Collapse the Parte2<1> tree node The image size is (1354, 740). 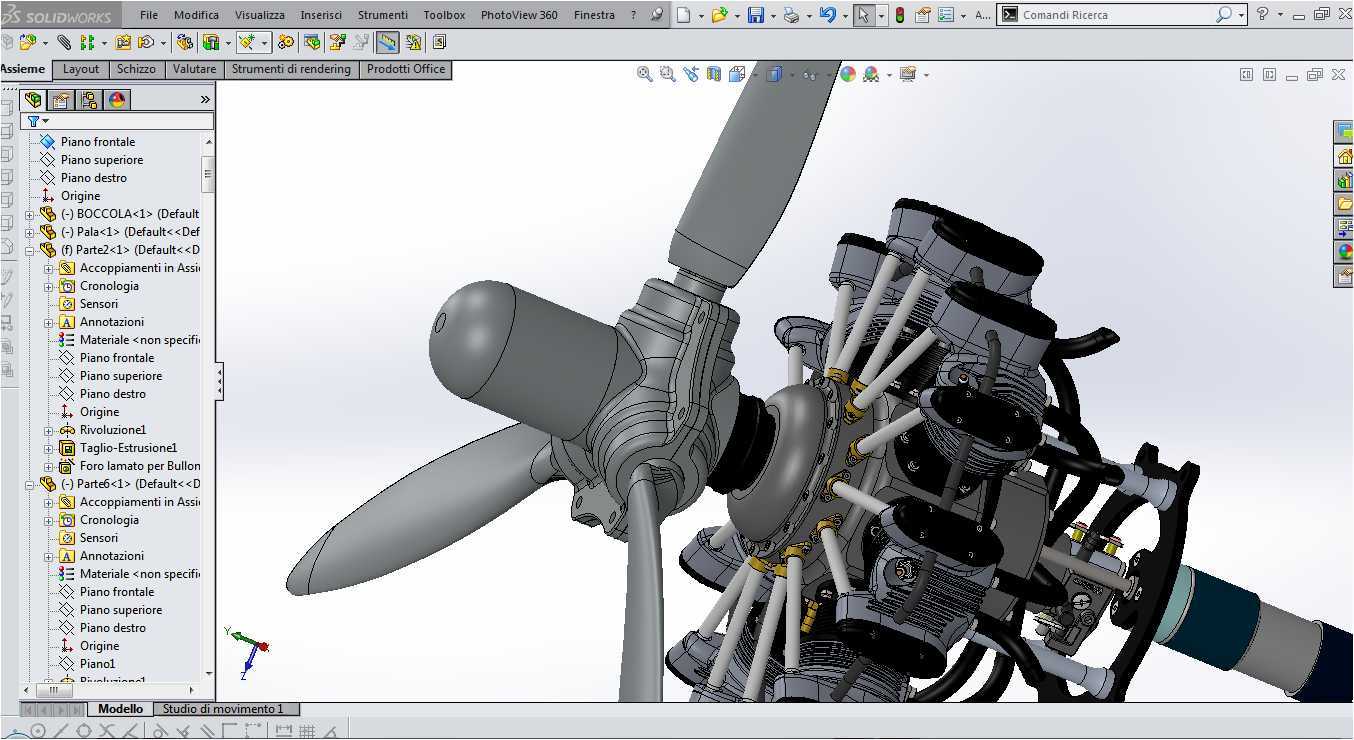point(29,250)
